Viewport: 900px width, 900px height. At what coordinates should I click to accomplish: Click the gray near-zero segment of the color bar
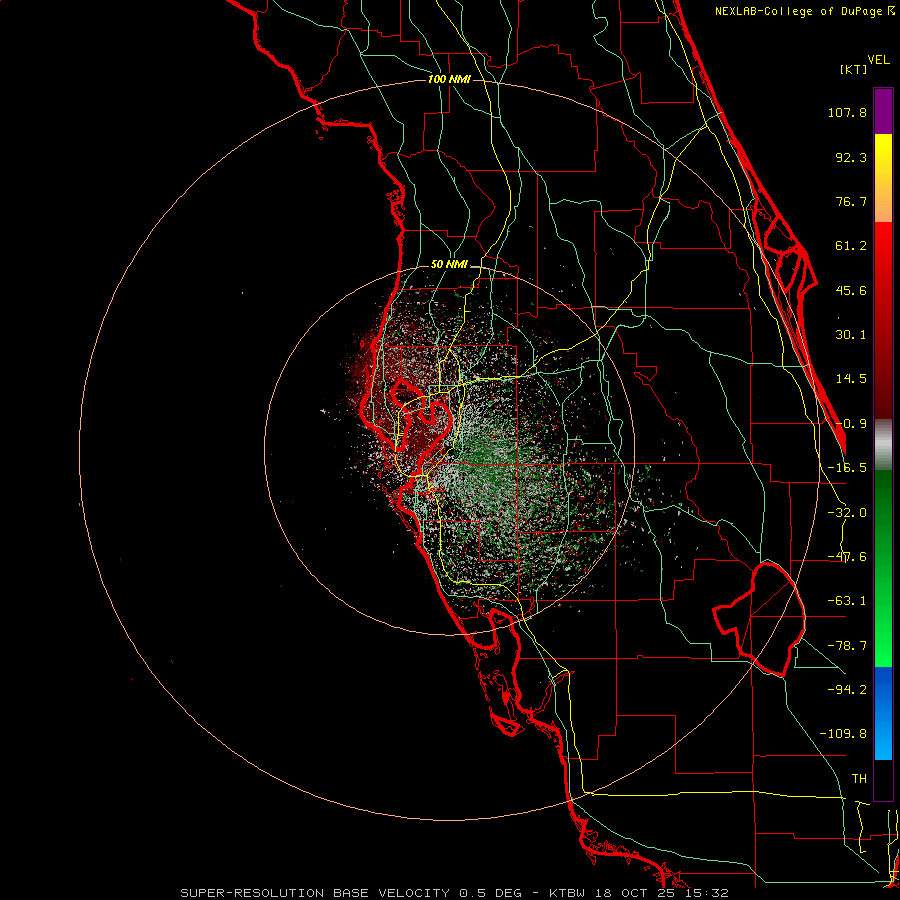(x=883, y=445)
